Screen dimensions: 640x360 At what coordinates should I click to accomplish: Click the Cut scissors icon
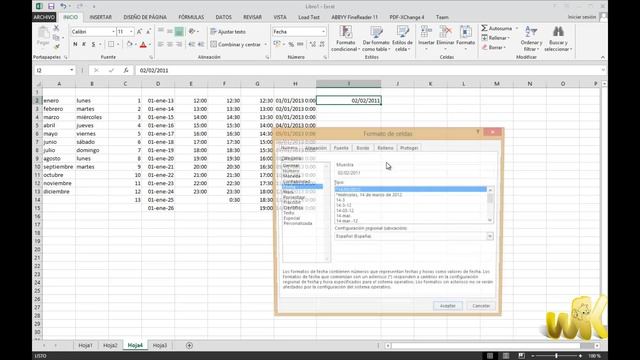coord(56,28)
